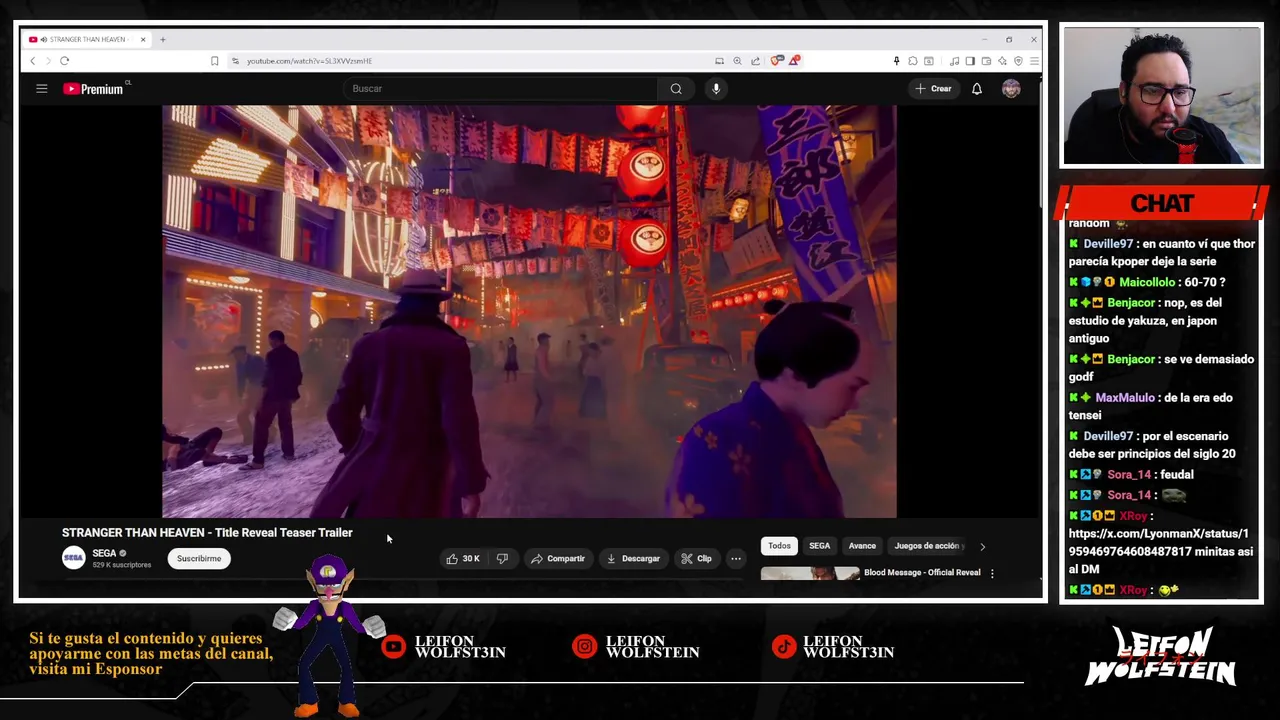This screenshot has width=1280, height=720.
Task: Open a new browser tab
Action: coord(163,40)
